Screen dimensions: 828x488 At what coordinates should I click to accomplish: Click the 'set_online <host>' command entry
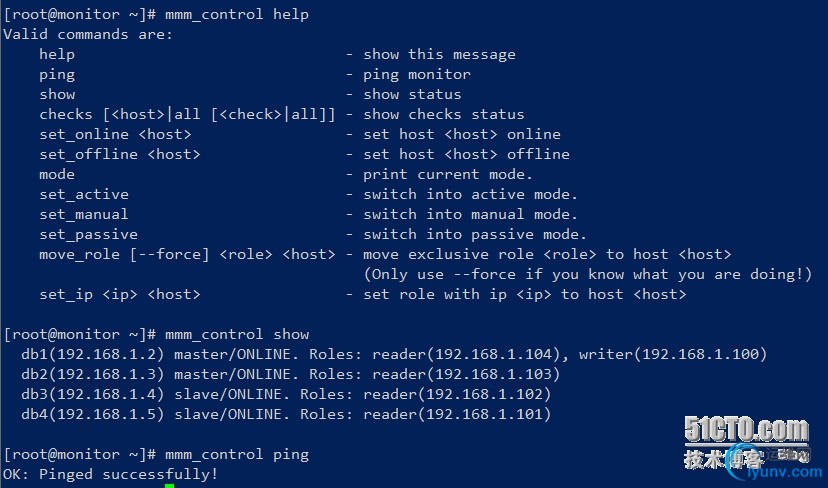(115, 134)
